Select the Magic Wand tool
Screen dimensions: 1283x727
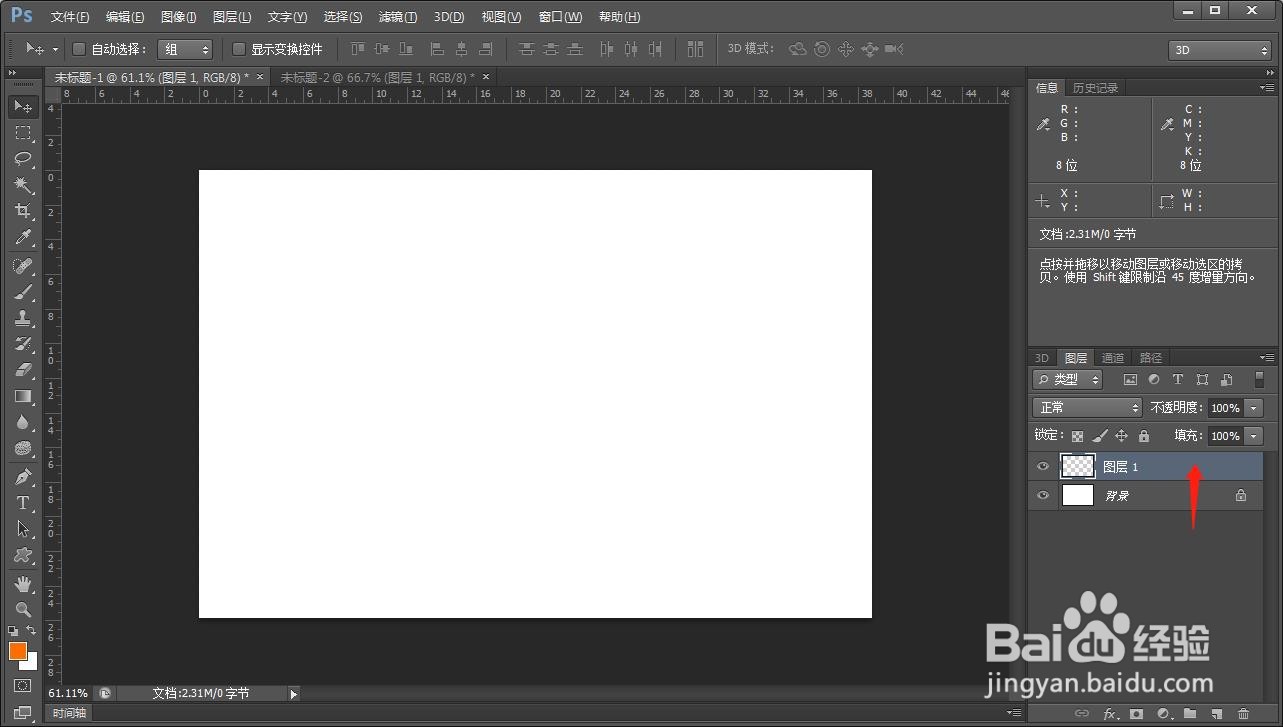[23, 185]
